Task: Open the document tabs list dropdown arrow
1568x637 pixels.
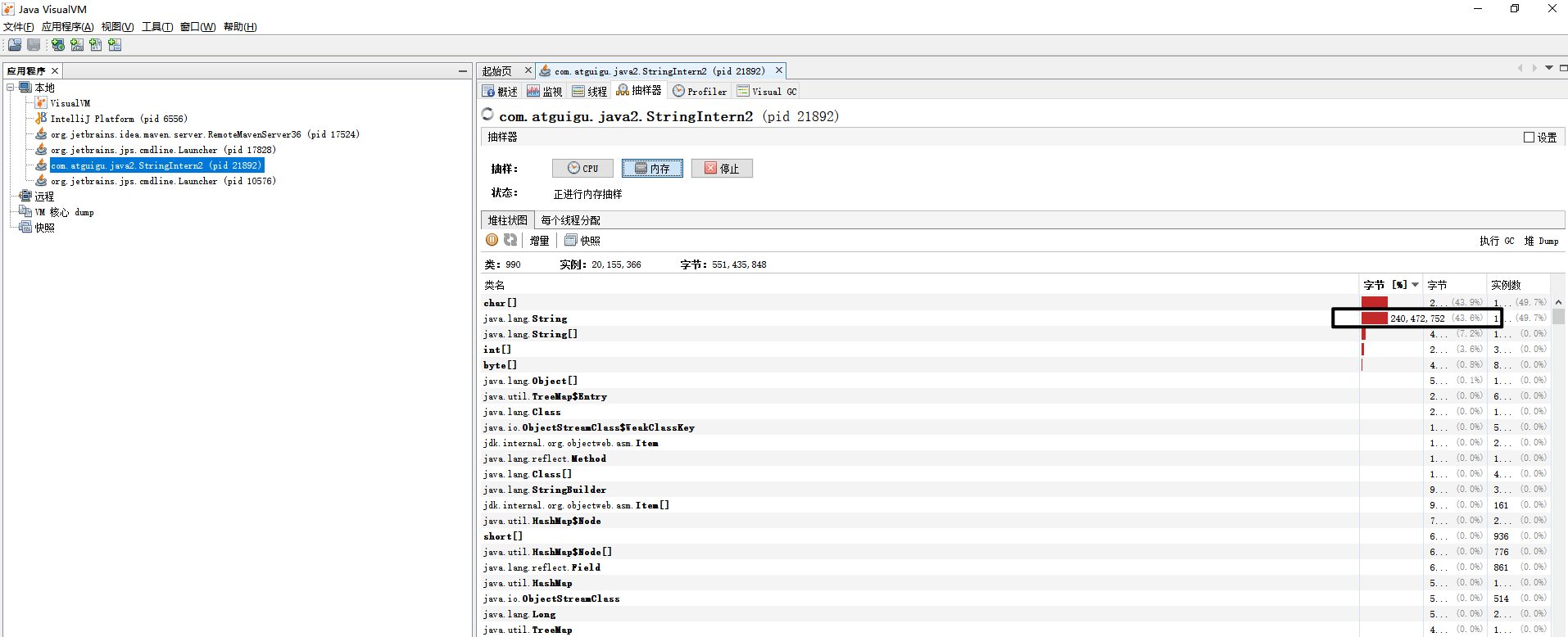Action: pos(1549,68)
